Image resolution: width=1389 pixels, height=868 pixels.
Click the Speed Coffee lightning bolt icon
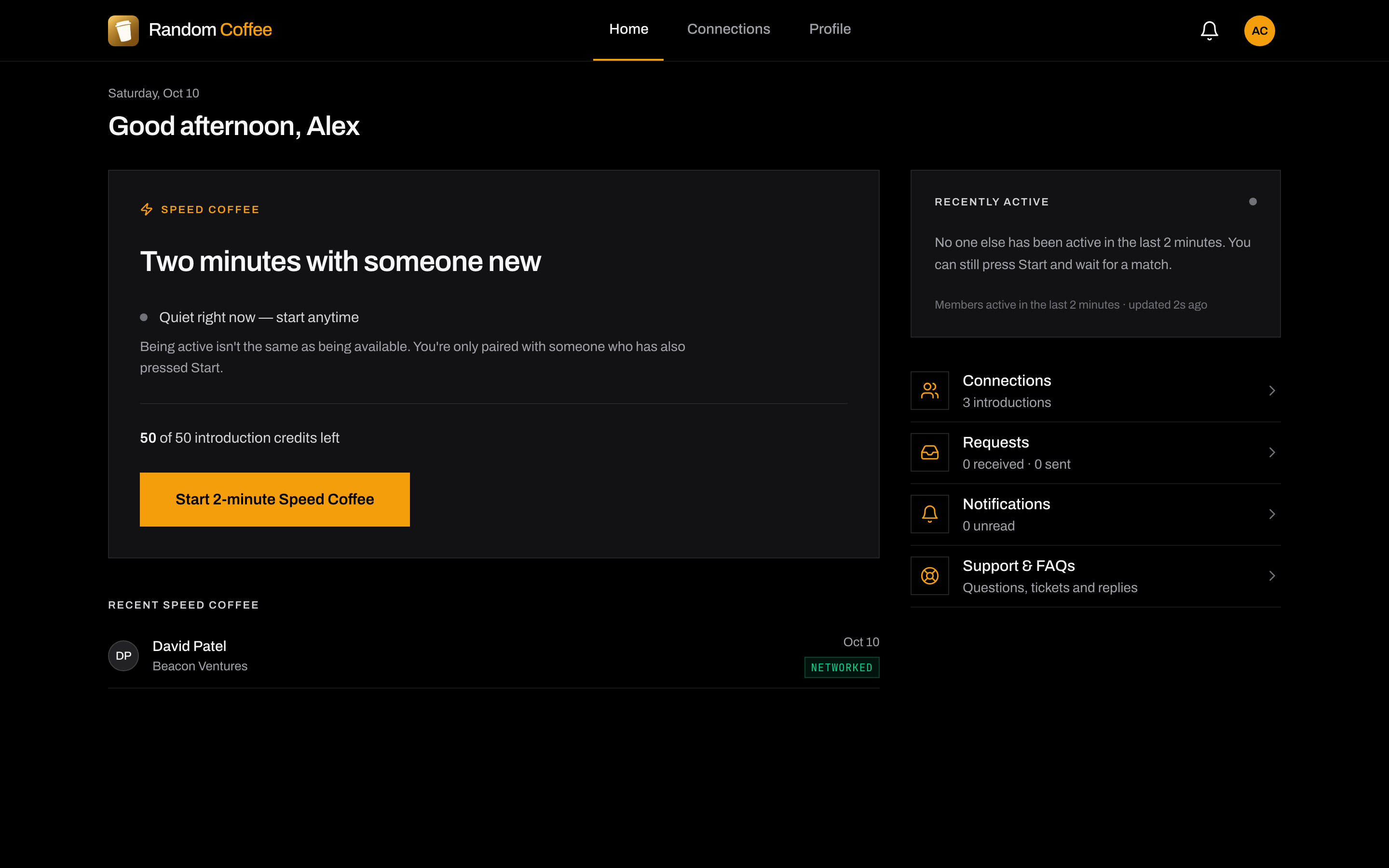[x=147, y=210]
